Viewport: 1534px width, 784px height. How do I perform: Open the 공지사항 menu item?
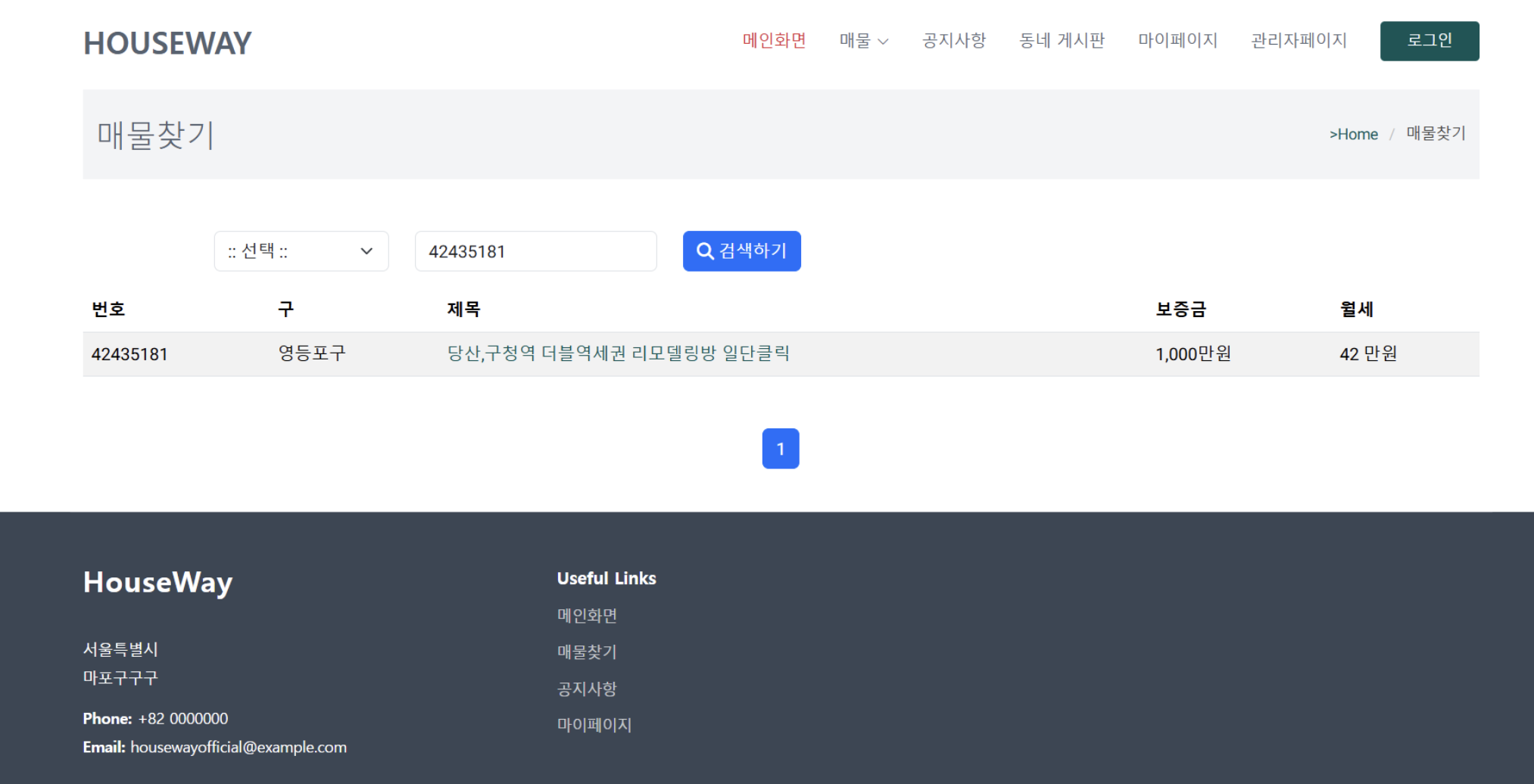(953, 41)
